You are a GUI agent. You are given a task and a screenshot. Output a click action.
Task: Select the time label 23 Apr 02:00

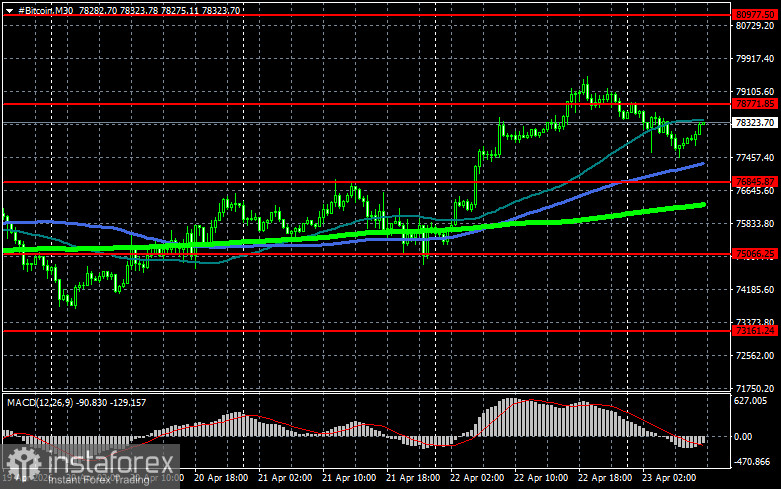(x=669, y=478)
